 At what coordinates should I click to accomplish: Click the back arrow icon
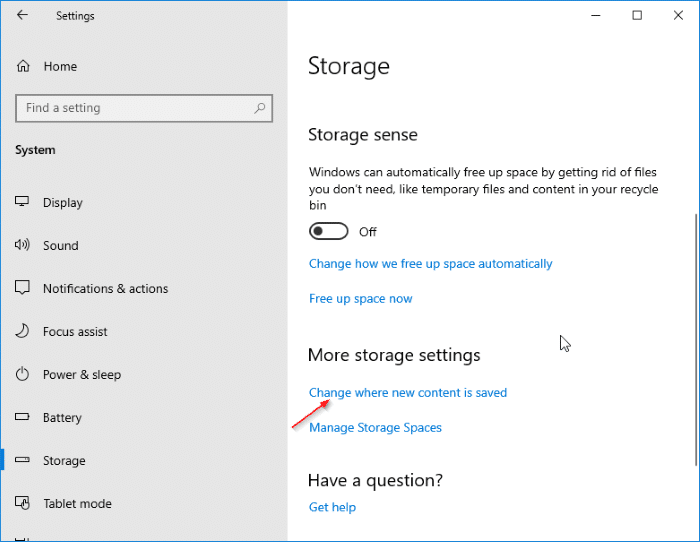[x=22, y=15]
